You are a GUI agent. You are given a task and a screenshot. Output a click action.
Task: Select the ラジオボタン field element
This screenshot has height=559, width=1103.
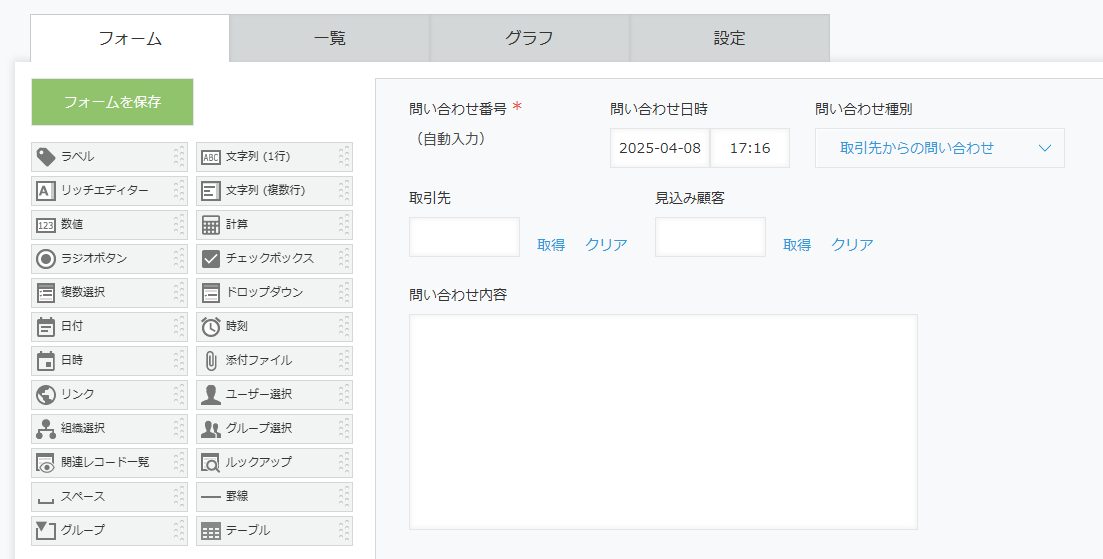point(109,259)
